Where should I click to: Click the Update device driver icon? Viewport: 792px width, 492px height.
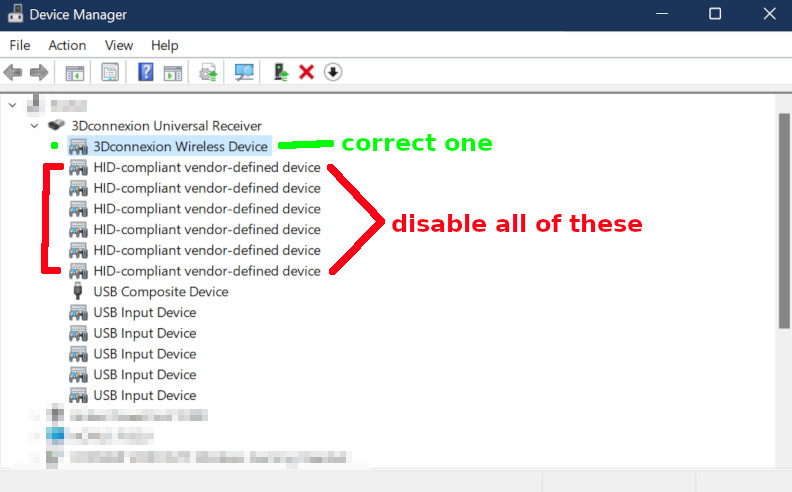coord(208,72)
